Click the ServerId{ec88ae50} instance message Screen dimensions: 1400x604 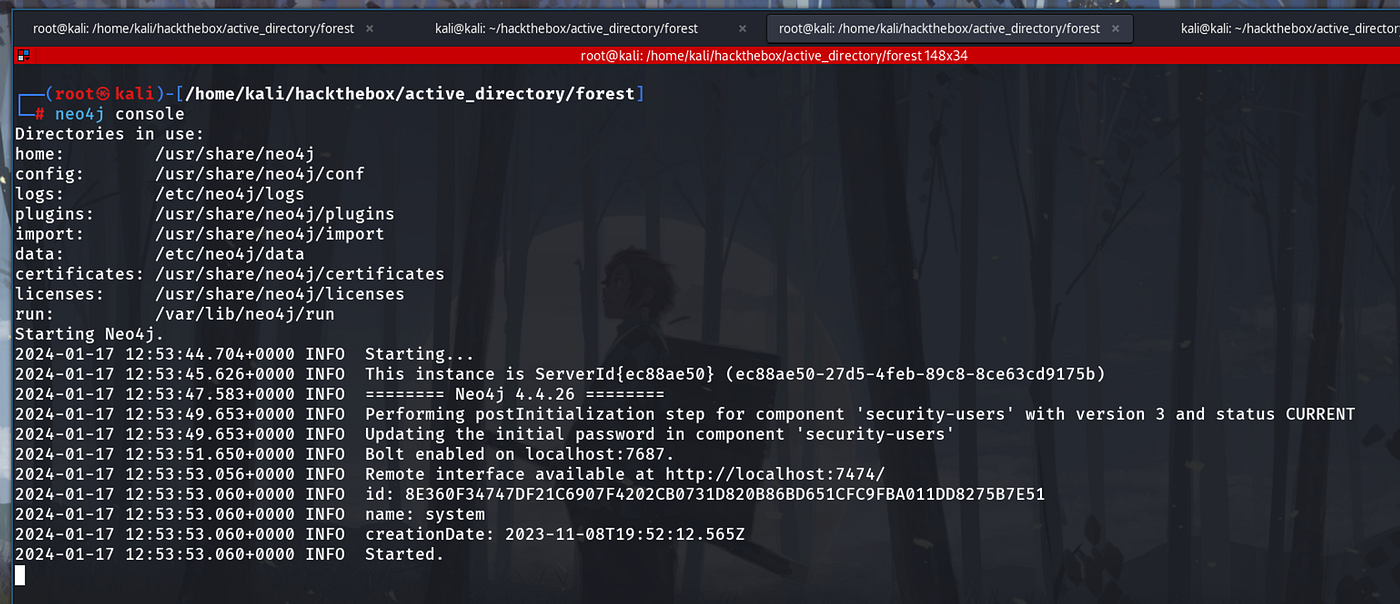coord(735,374)
